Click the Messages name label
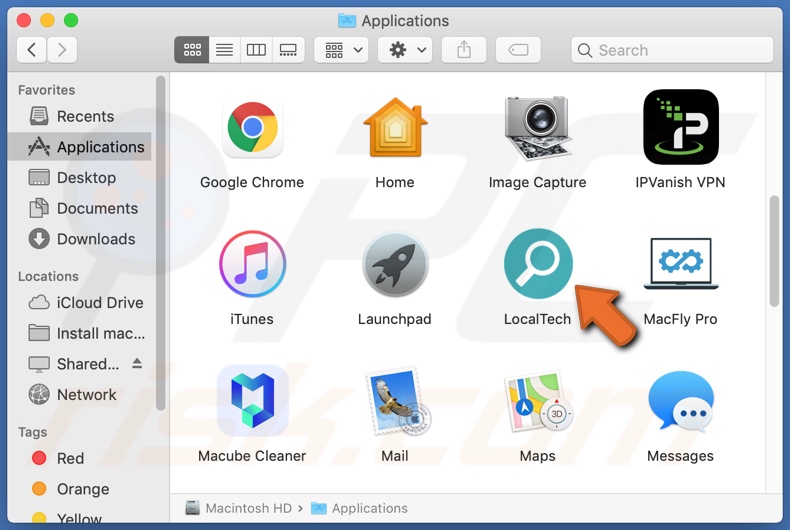Screen dimensions: 790x530 point(680,456)
